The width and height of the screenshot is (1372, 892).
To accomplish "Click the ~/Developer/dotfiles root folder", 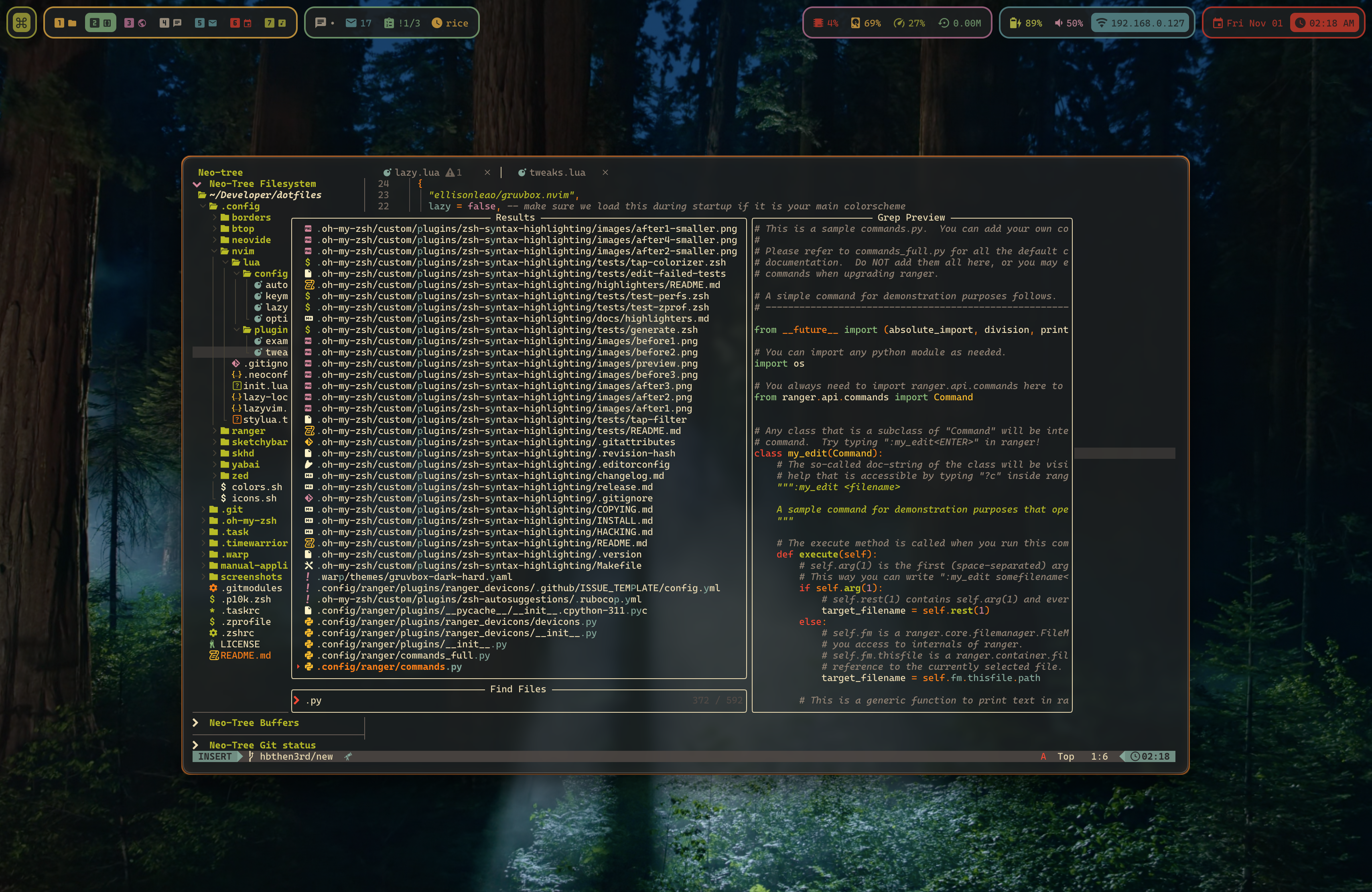I will [260, 195].
